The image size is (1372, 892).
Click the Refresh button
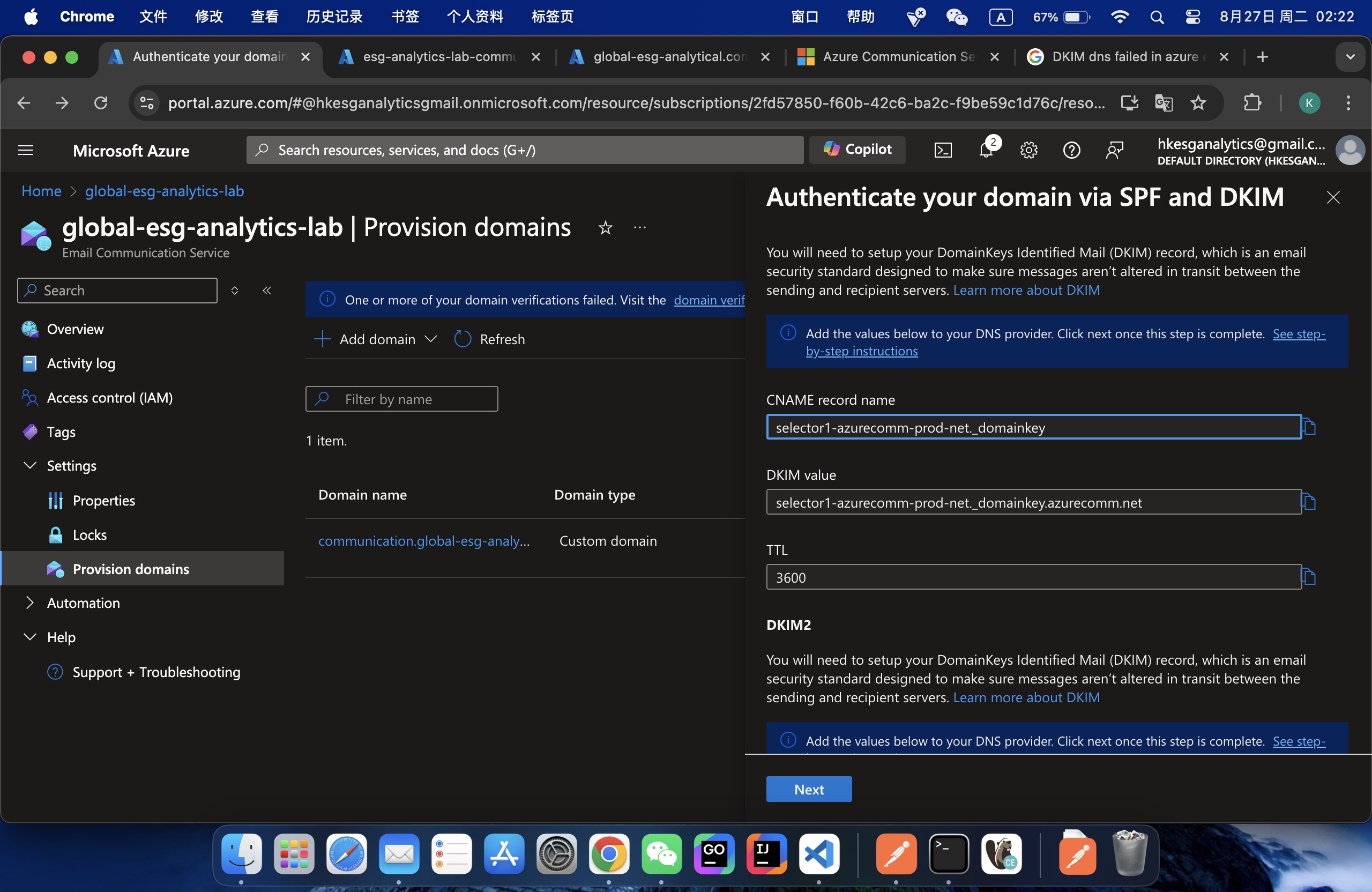(x=490, y=339)
